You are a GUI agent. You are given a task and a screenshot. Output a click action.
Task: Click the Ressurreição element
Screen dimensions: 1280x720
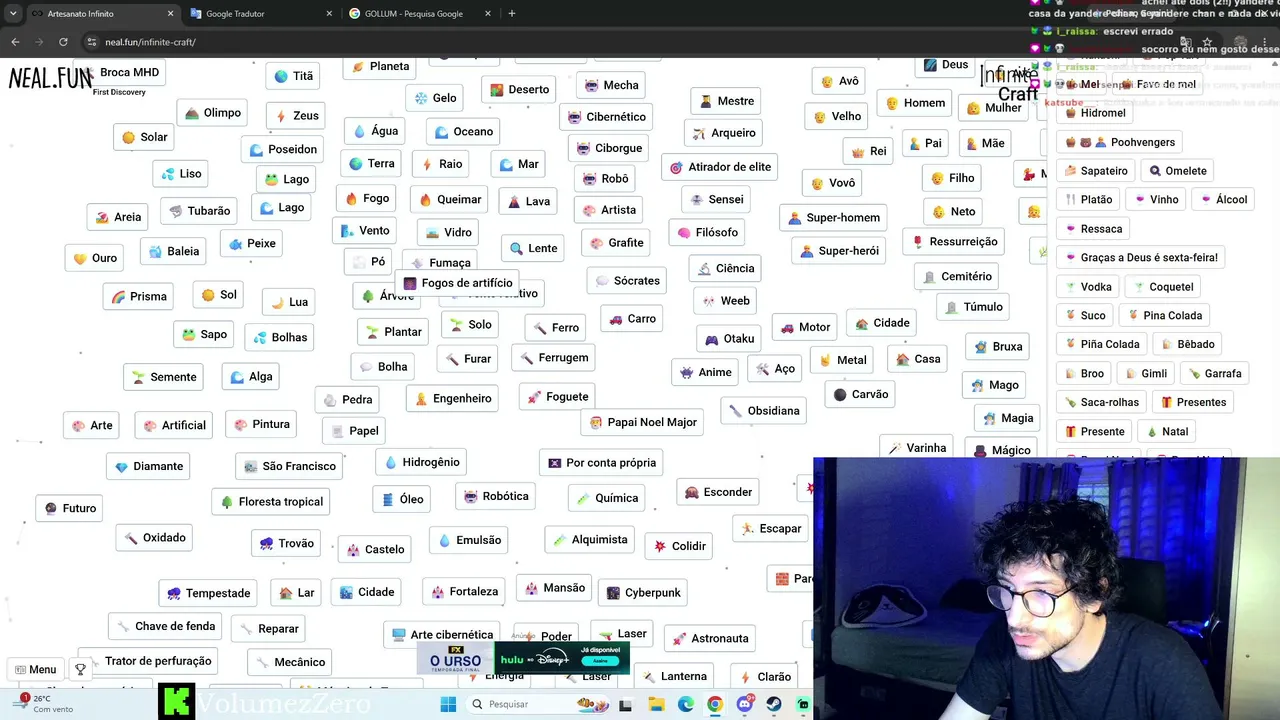tap(954, 241)
